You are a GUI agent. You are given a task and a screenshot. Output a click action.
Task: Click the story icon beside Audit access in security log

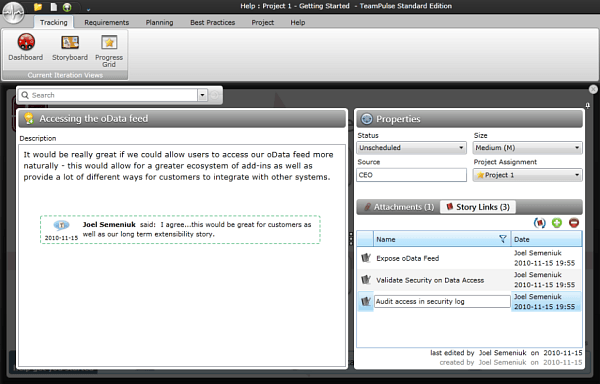pyautogui.click(x=366, y=301)
